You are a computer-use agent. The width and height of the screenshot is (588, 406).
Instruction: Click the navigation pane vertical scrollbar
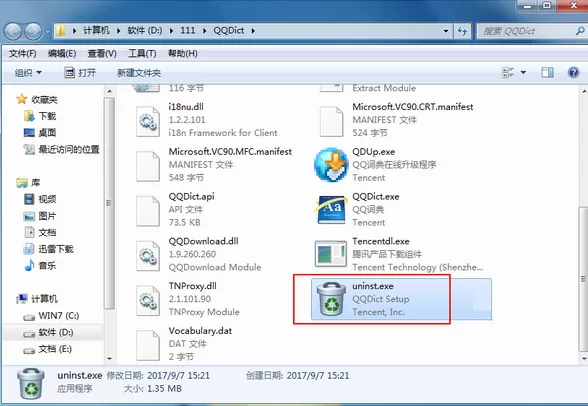(x=109, y=203)
